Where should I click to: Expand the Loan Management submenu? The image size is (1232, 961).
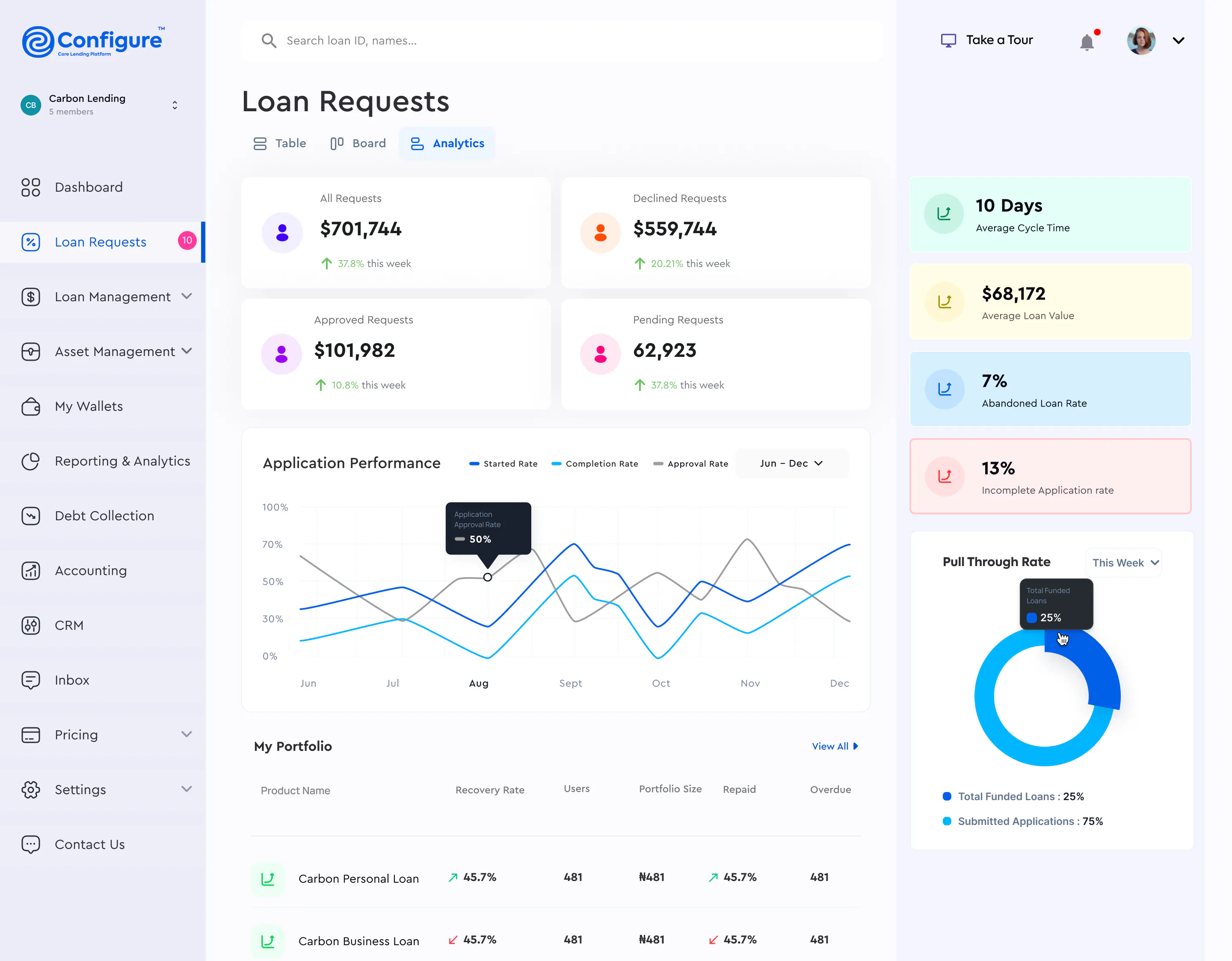tap(187, 296)
